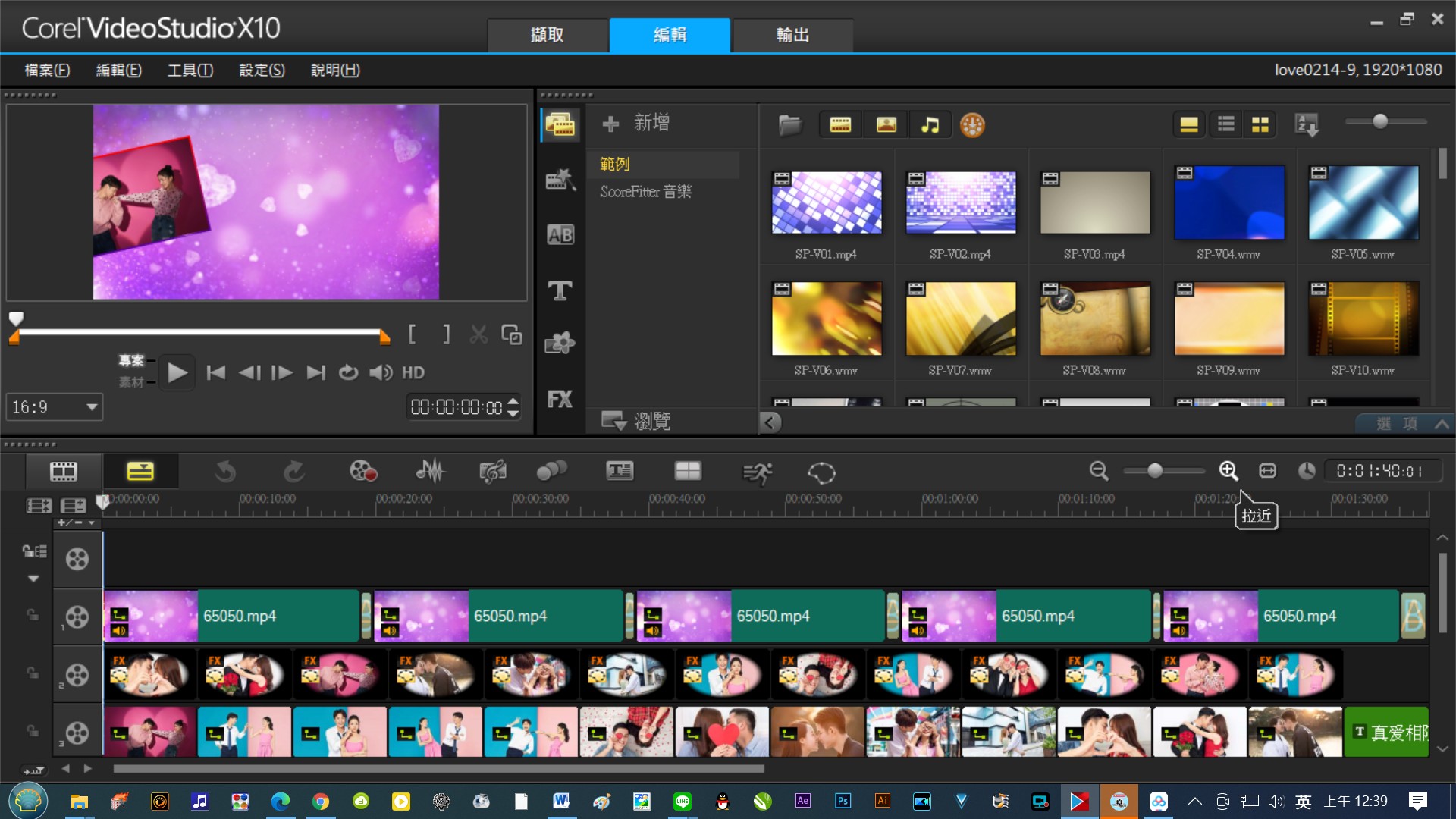Open the Multi-Camera Editor

688,472
